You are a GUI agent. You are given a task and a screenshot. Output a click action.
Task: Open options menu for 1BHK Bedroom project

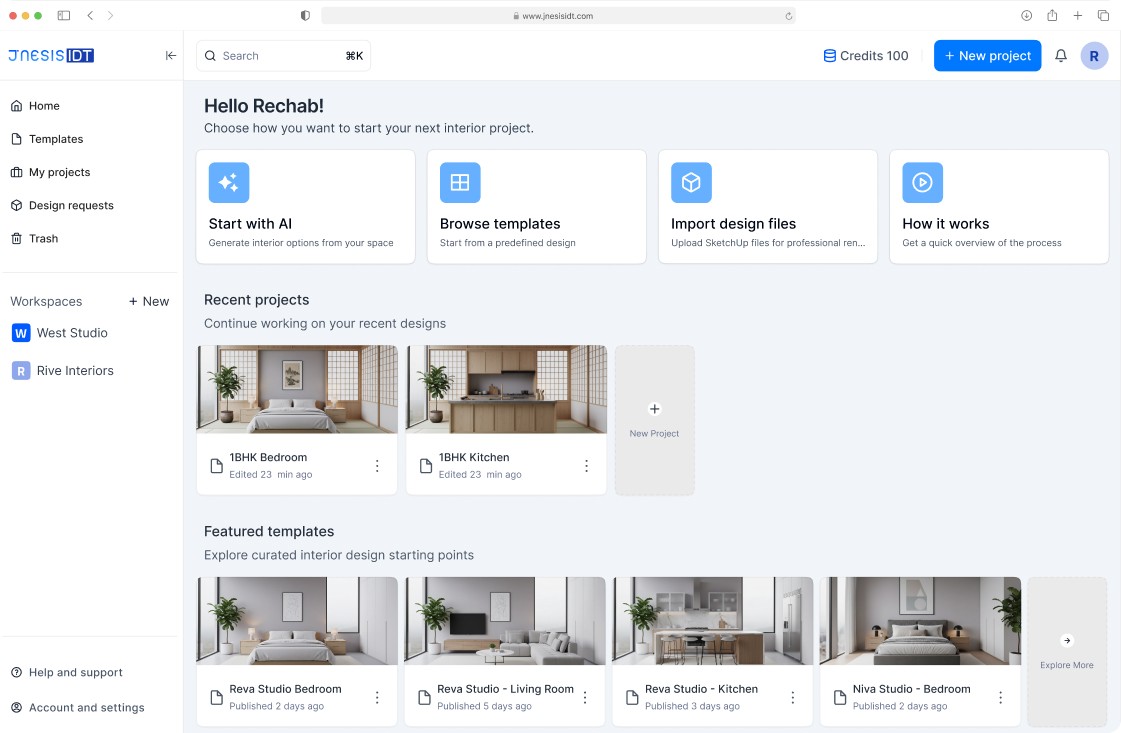pos(378,465)
